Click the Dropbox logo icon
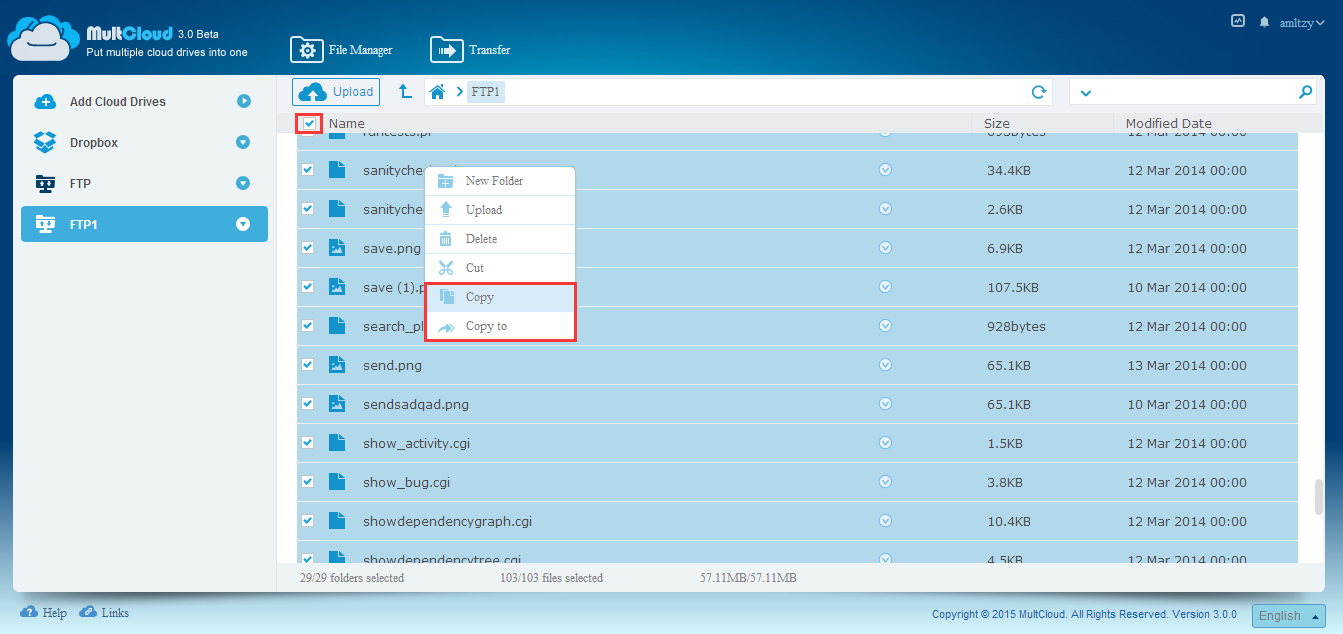Screen dimensions: 1343x634 tap(45, 143)
